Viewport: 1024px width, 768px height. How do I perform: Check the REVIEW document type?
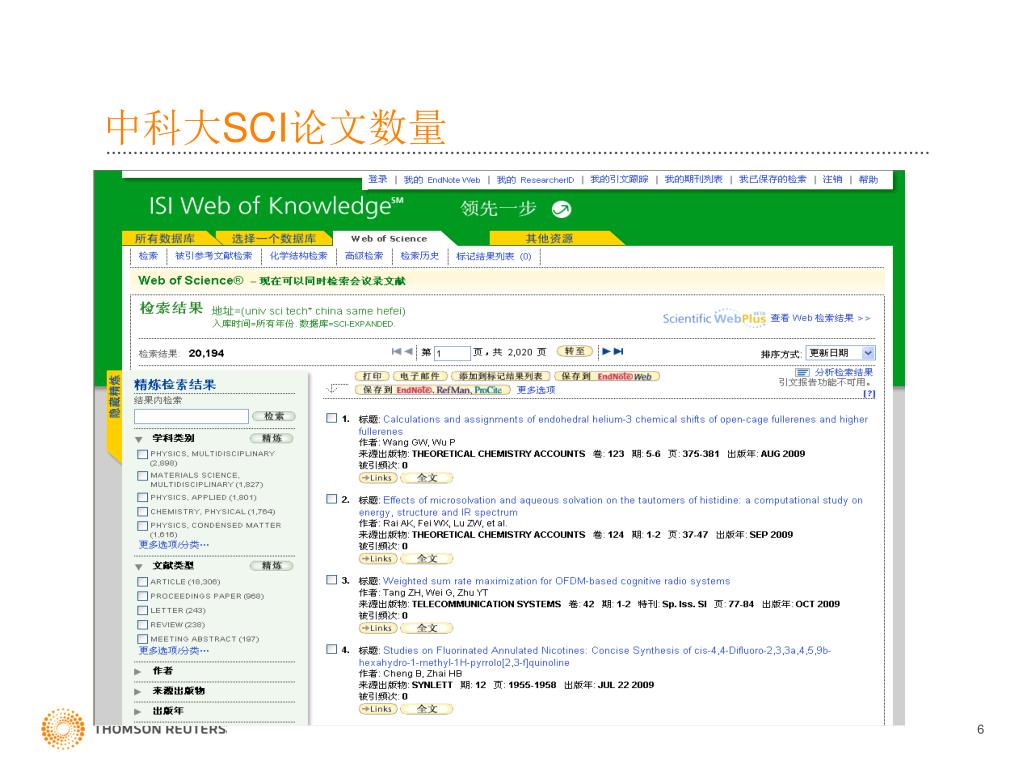(142, 625)
